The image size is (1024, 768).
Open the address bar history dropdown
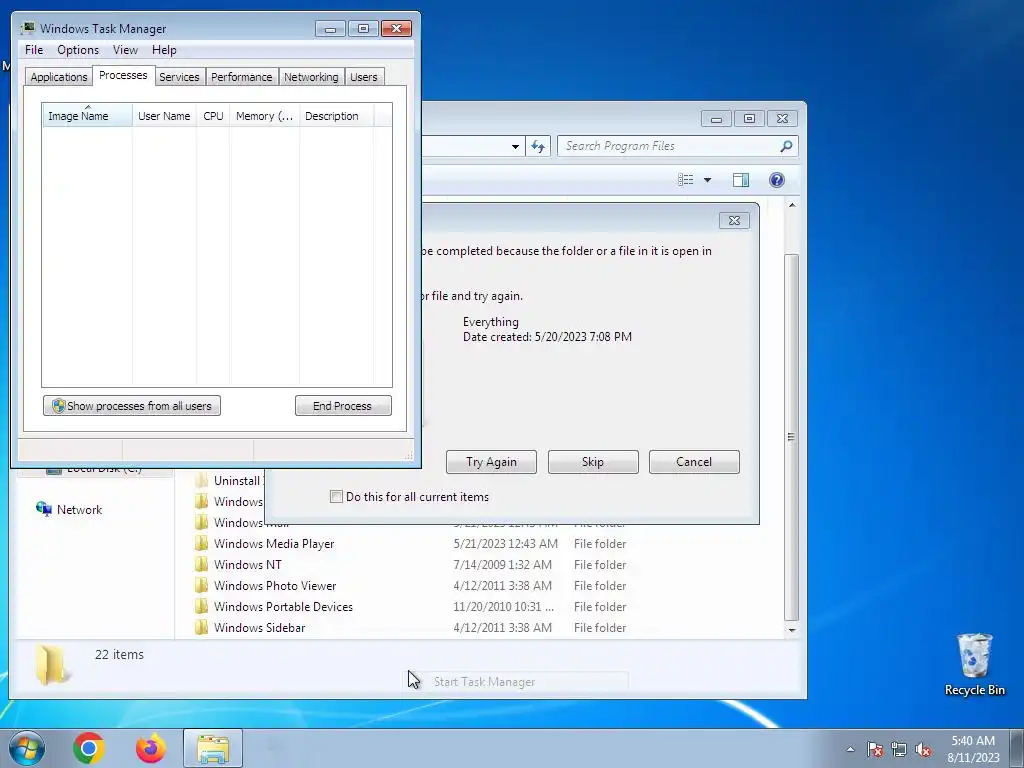coord(515,146)
